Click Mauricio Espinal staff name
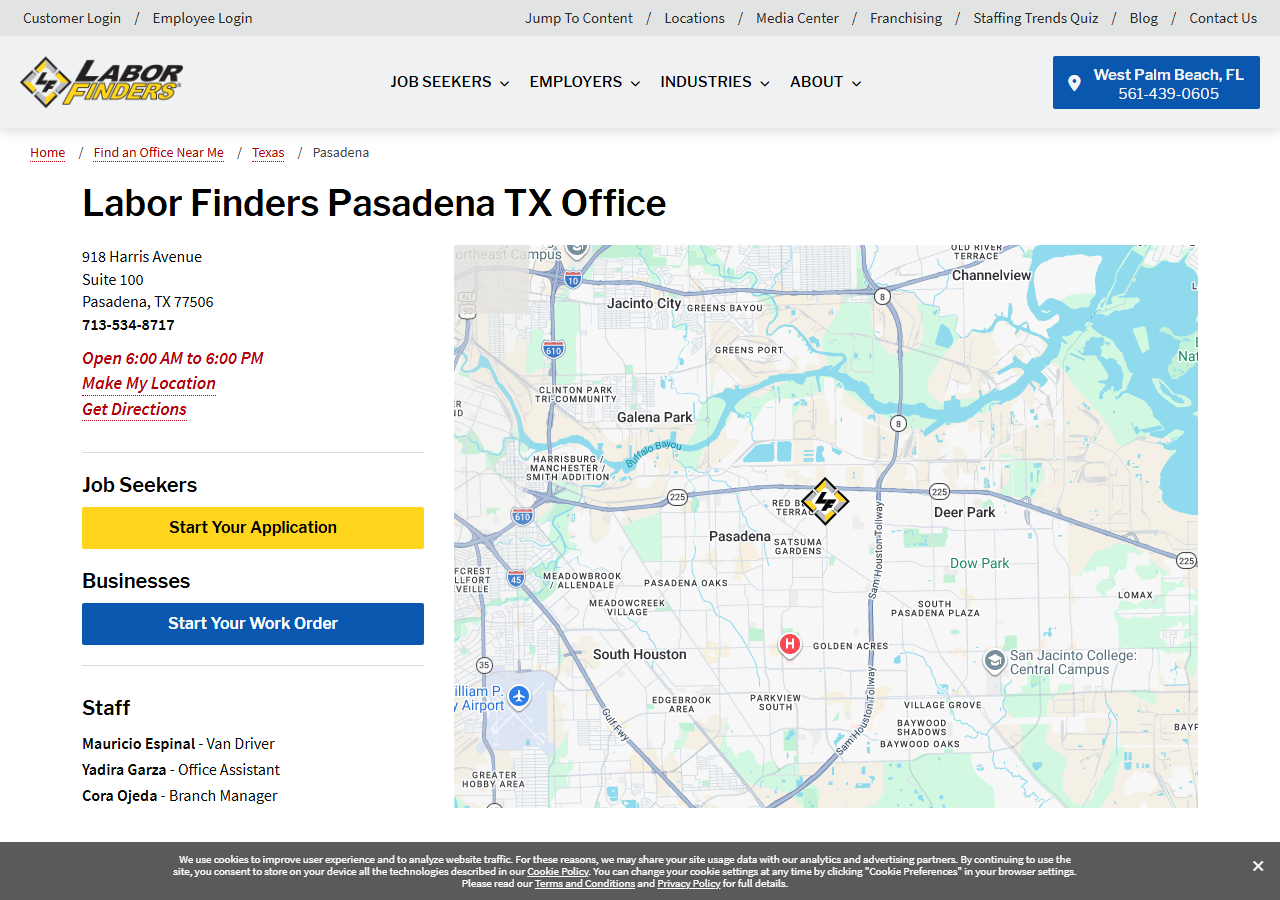Image resolution: width=1280 pixels, height=900 pixels. (x=139, y=744)
